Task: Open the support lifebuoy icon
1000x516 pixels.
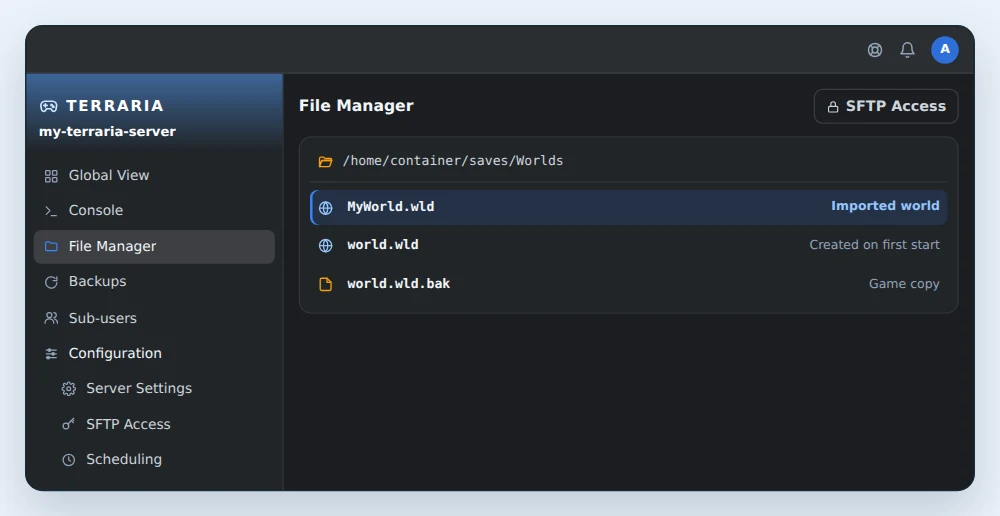Action: coord(875,50)
